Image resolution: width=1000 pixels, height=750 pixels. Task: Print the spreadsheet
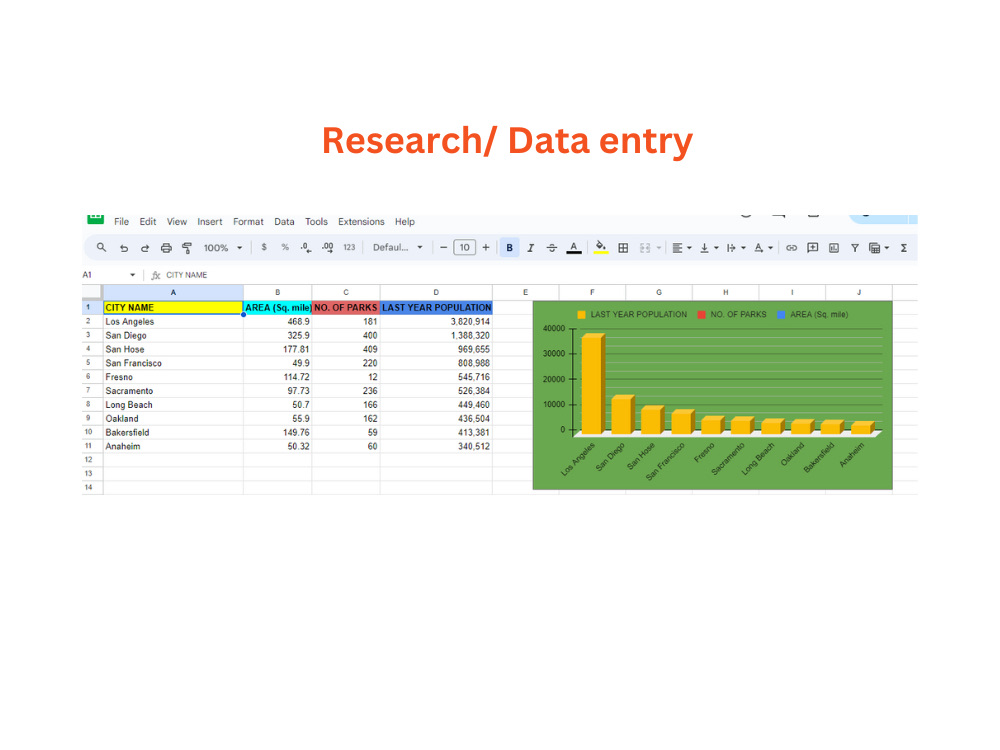[x=166, y=248]
